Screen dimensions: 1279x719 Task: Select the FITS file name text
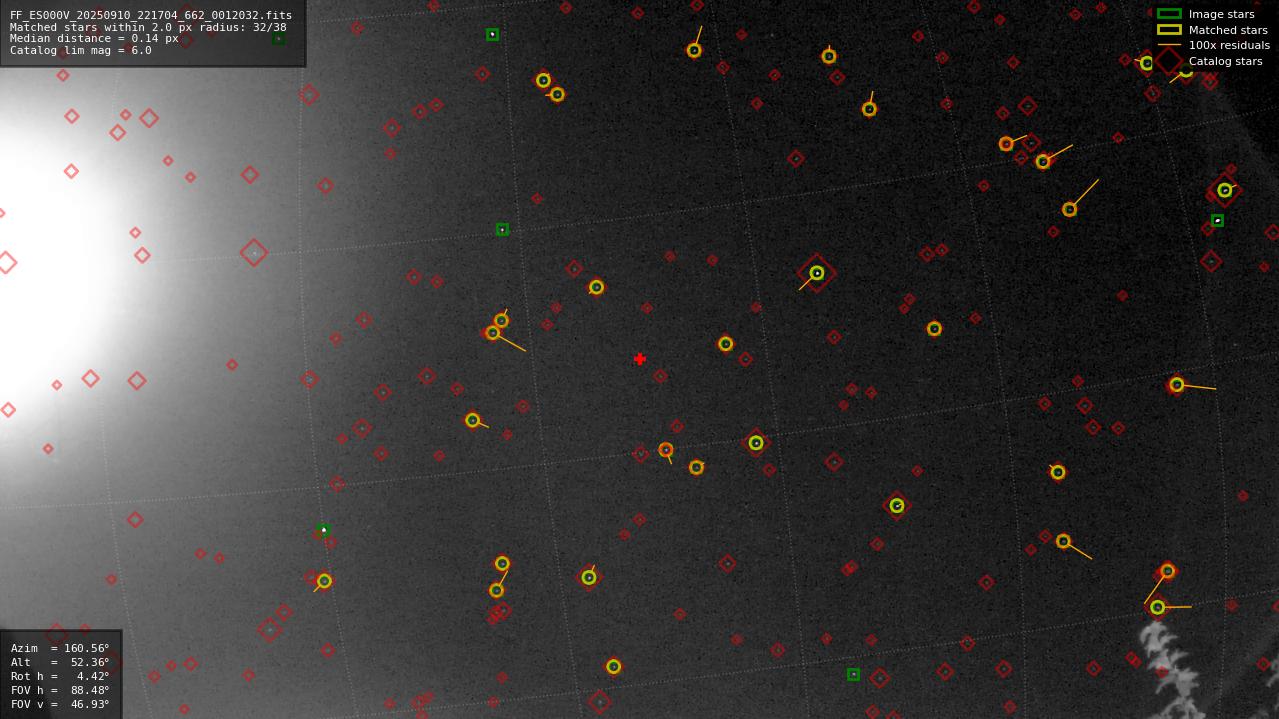coord(151,15)
